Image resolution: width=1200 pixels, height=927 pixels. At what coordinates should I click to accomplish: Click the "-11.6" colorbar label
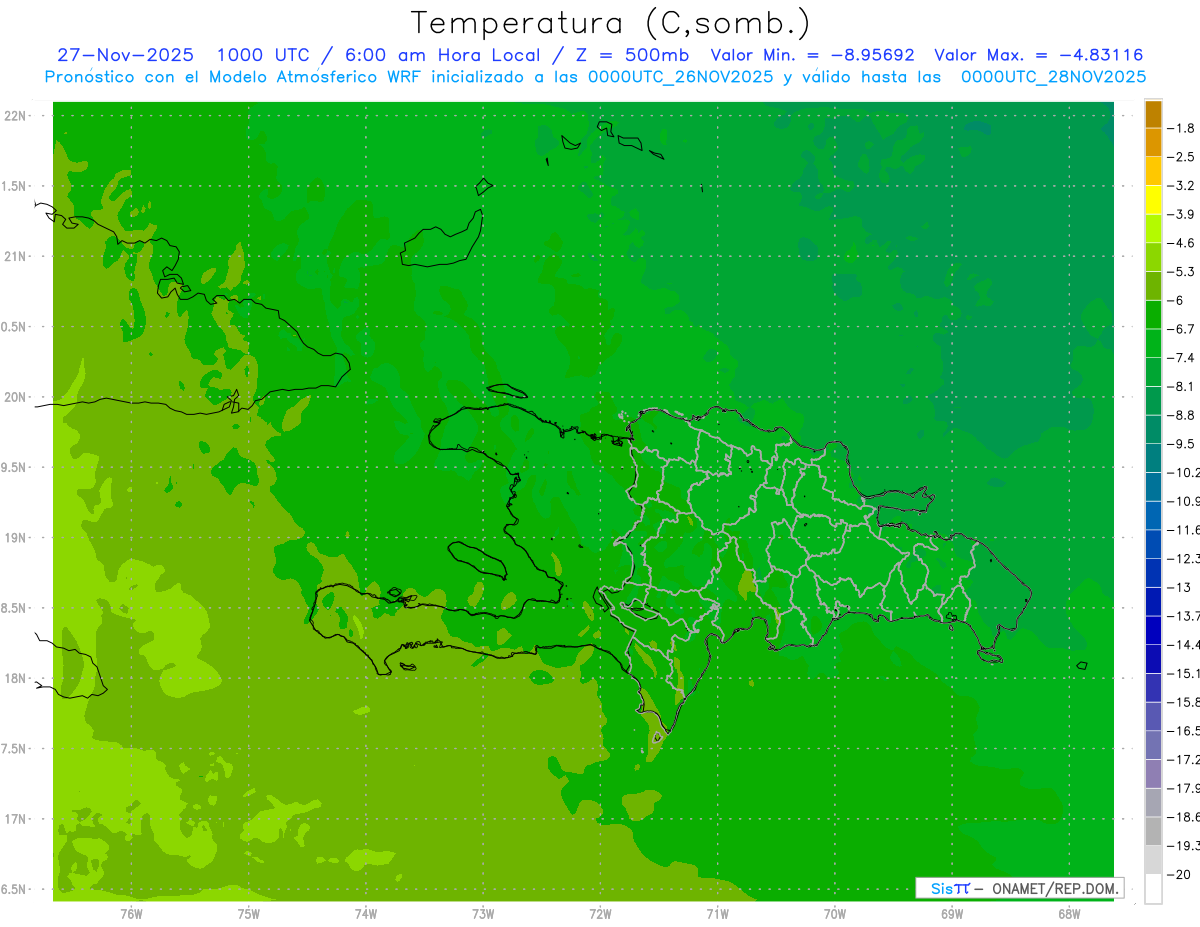(1185, 530)
